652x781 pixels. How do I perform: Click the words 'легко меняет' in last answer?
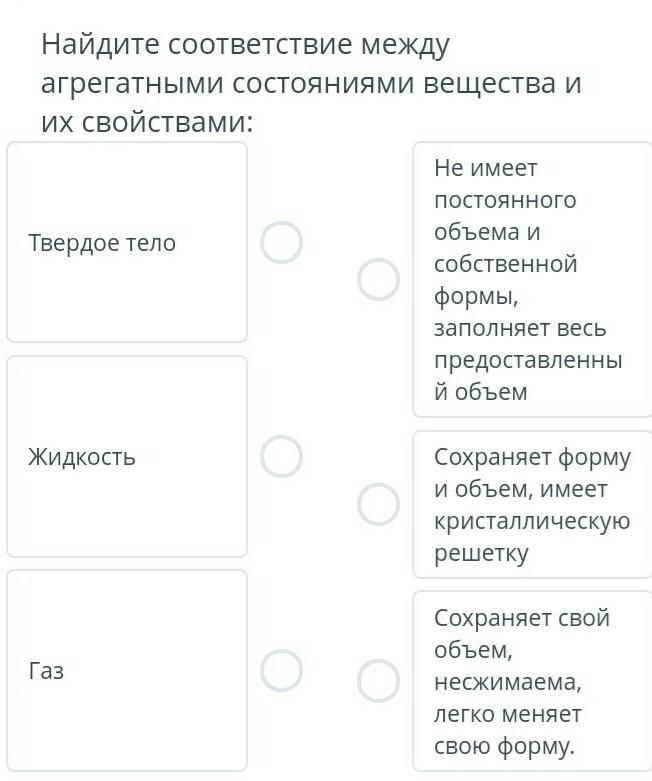(x=508, y=714)
